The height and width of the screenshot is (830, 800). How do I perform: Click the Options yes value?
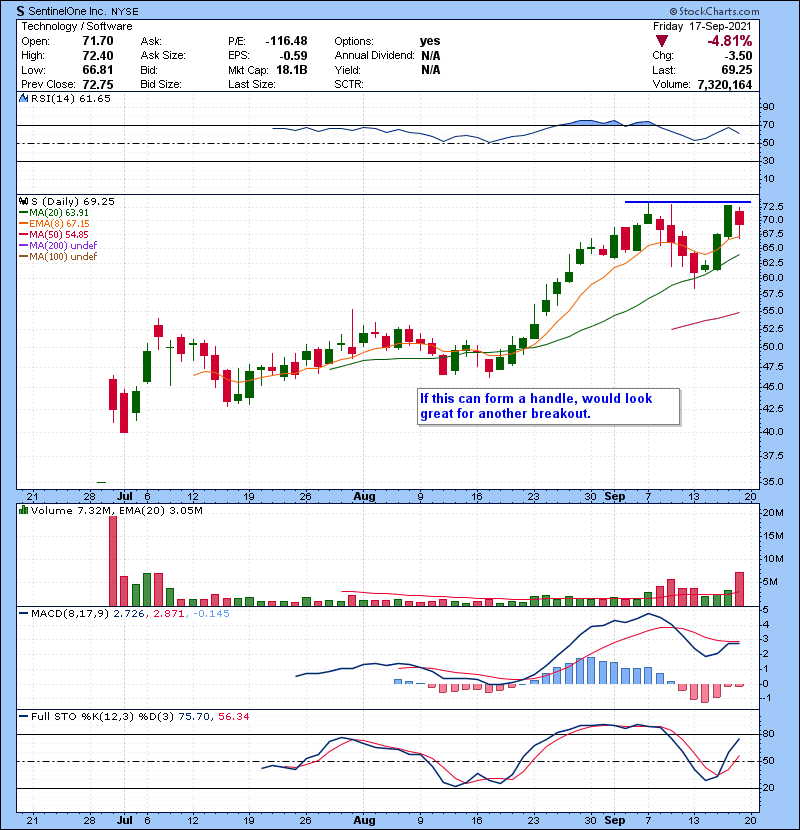pyautogui.click(x=431, y=41)
